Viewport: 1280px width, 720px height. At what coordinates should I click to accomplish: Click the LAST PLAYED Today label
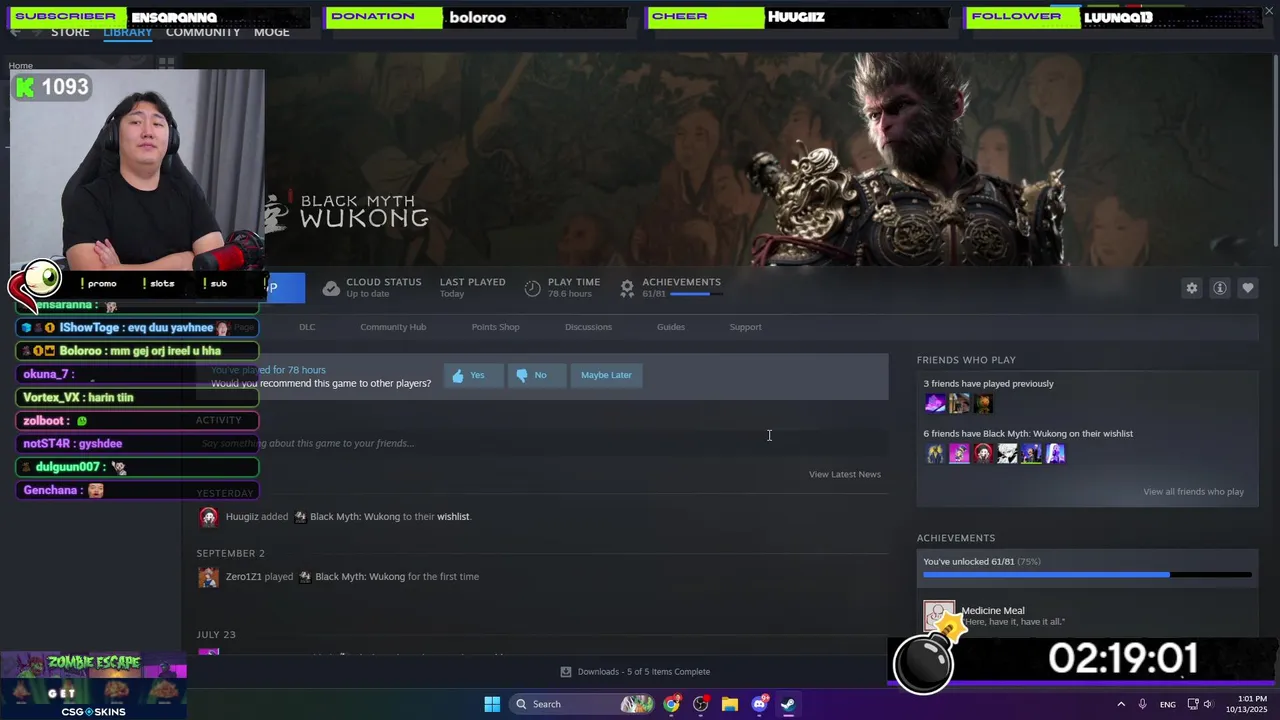click(x=472, y=288)
